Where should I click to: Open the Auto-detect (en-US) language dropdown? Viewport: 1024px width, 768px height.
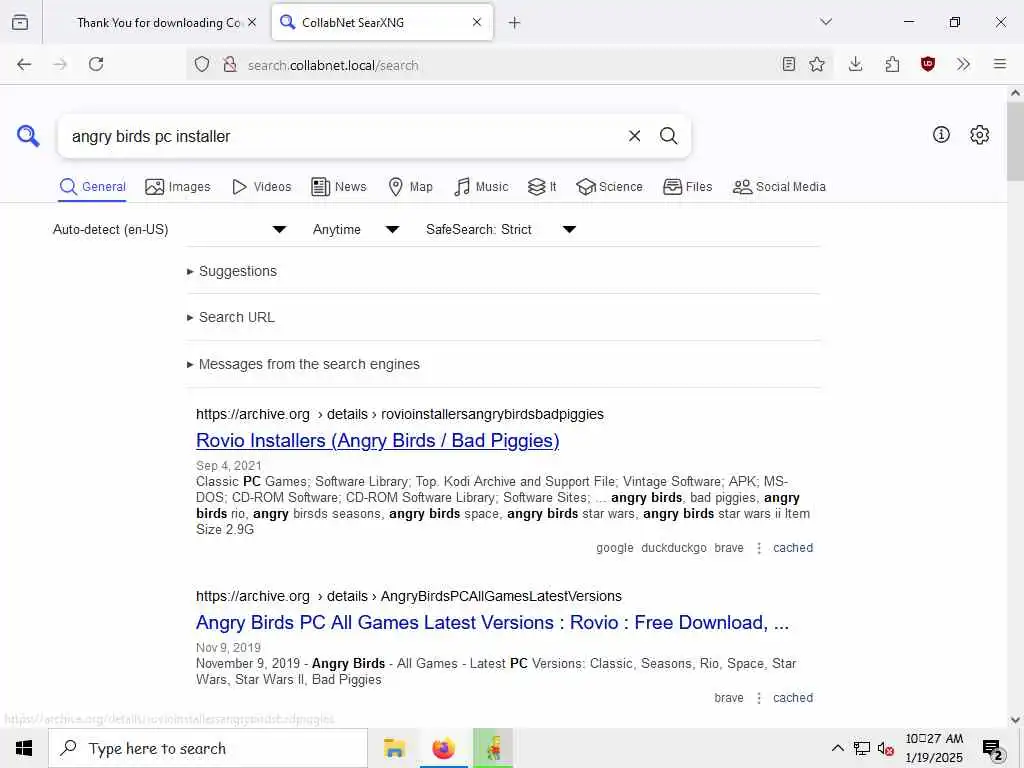point(170,229)
